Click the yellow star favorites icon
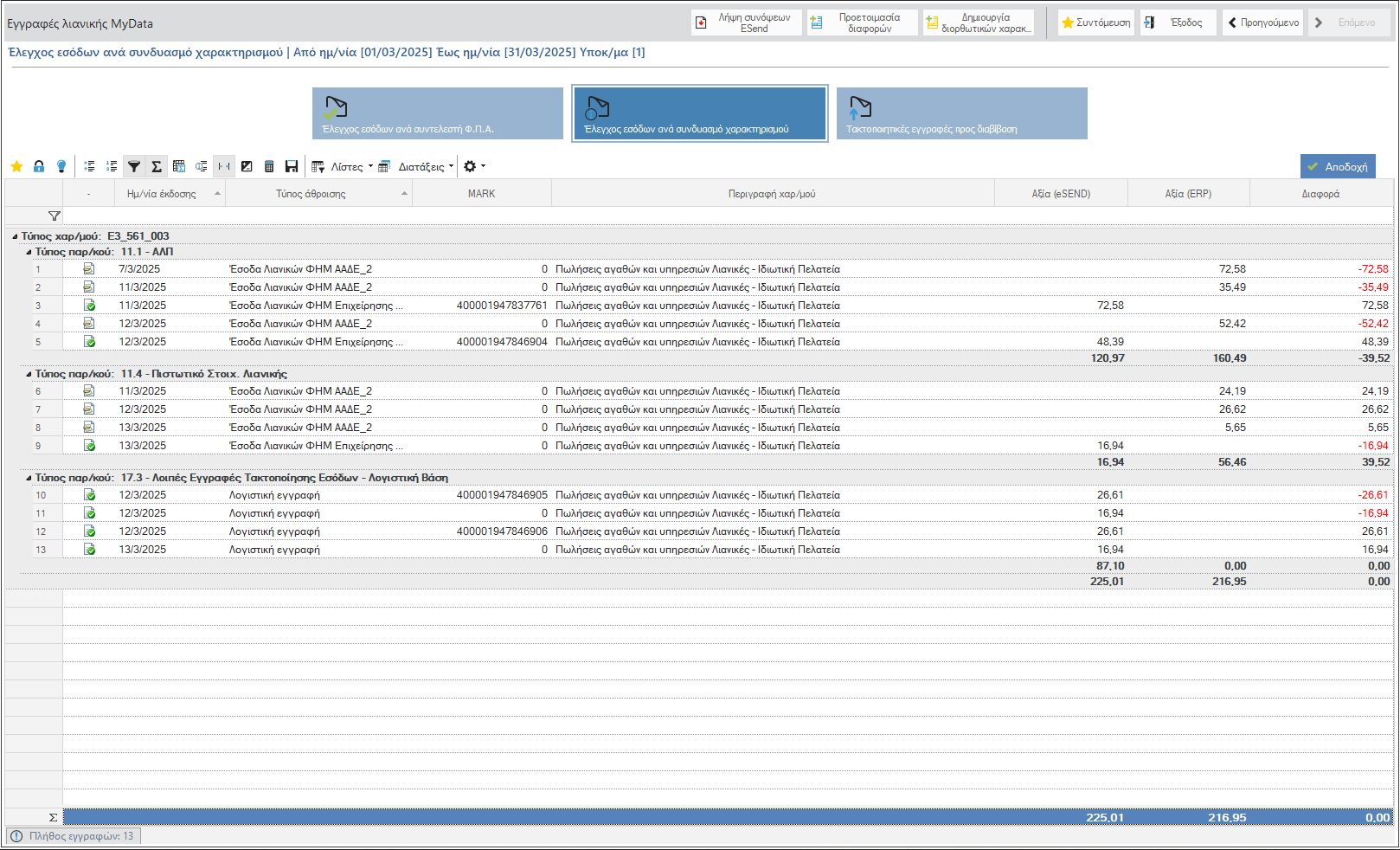The image size is (1400, 850). (x=16, y=166)
